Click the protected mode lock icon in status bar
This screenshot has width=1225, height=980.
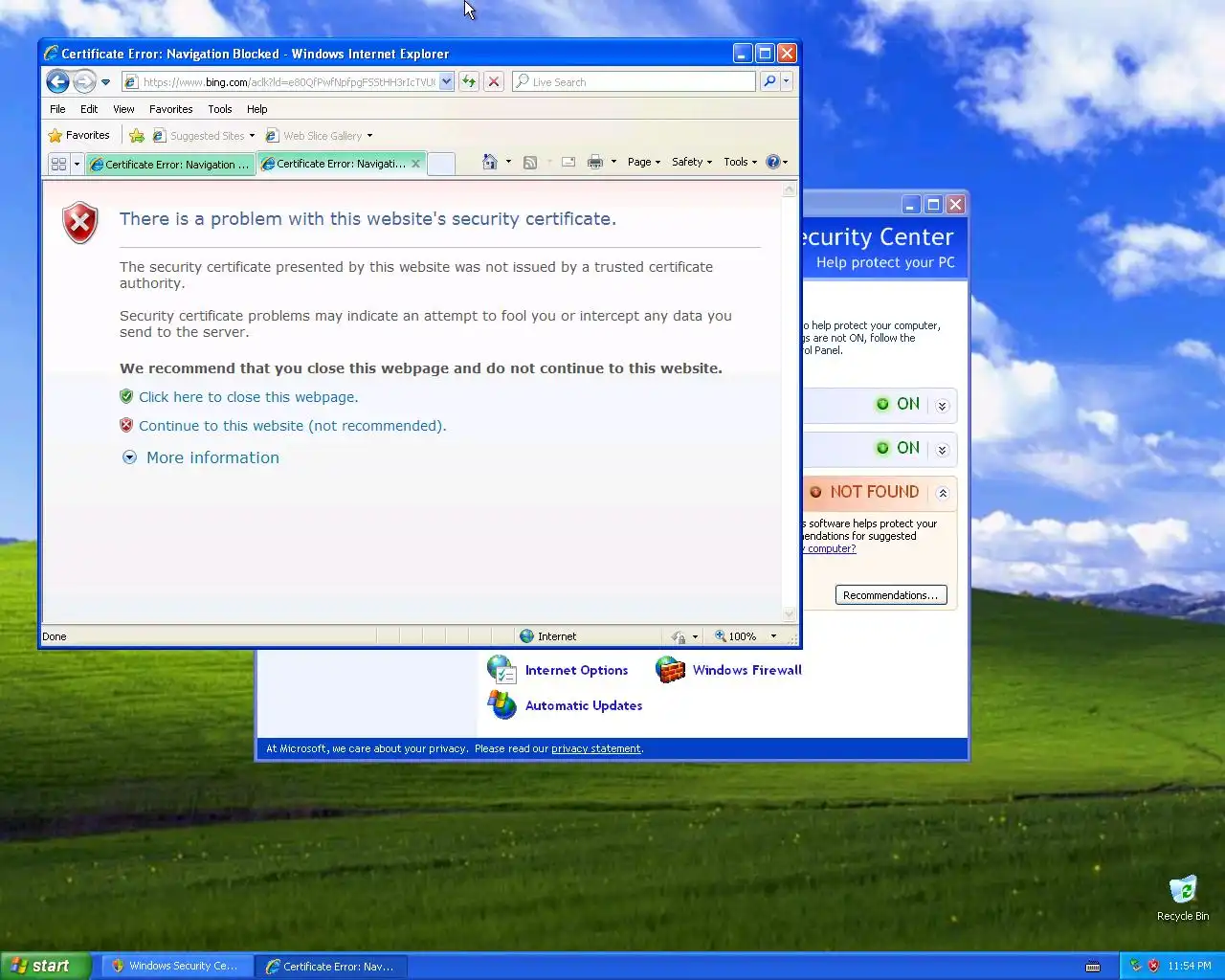tap(679, 636)
